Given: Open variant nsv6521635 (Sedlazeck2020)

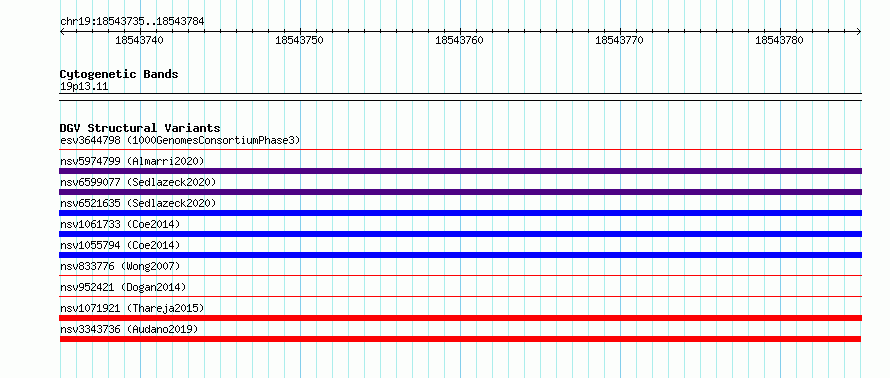Looking at the screenshot, I should tap(138, 203).
